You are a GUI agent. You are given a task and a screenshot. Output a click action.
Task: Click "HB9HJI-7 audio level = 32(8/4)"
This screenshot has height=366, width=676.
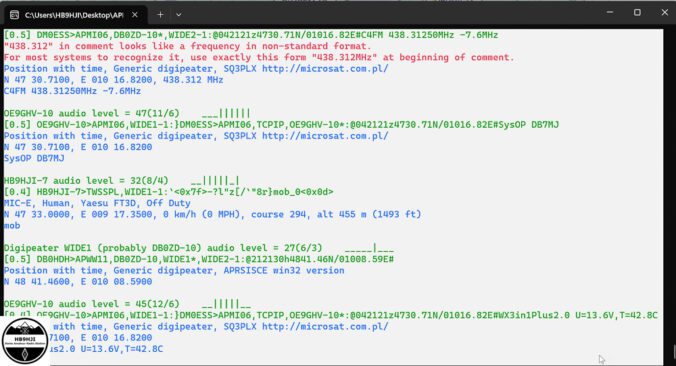(86, 181)
